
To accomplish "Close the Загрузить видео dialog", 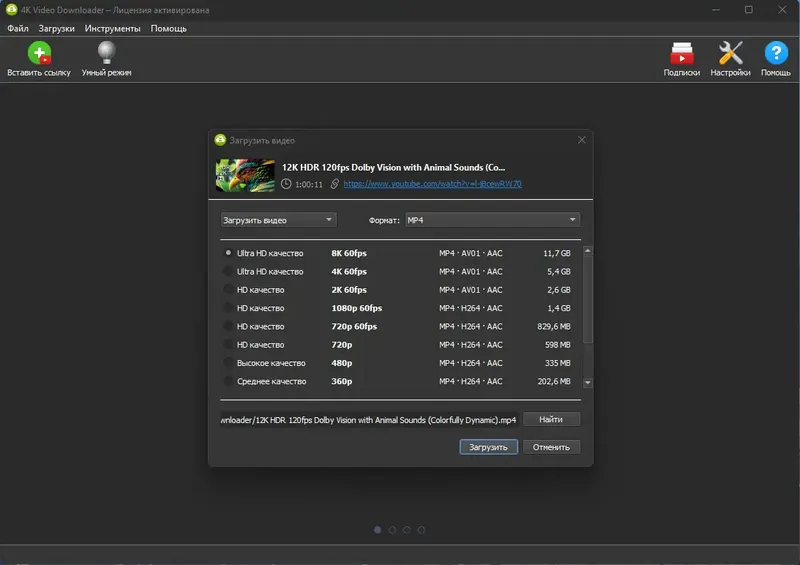I will tap(582, 140).
